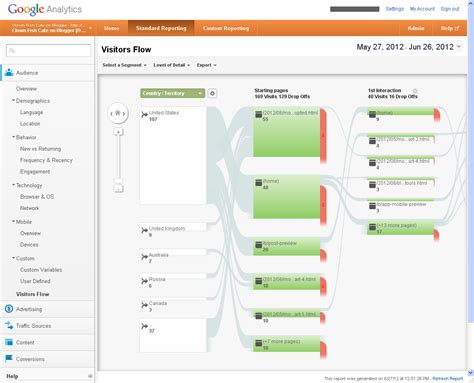The width and height of the screenshot is (474, 383).
Task: Open the Custom Variables report
Action: [x=41, y=270]
